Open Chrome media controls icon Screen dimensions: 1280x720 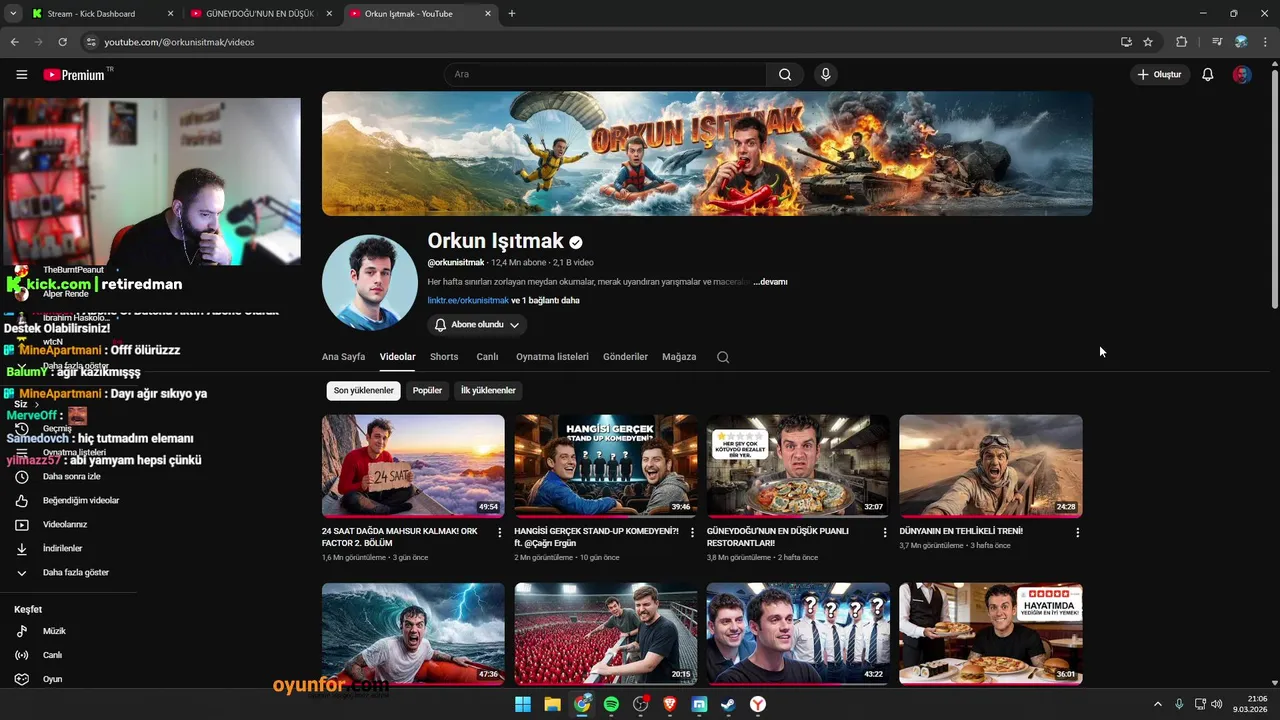[1217, 42]
